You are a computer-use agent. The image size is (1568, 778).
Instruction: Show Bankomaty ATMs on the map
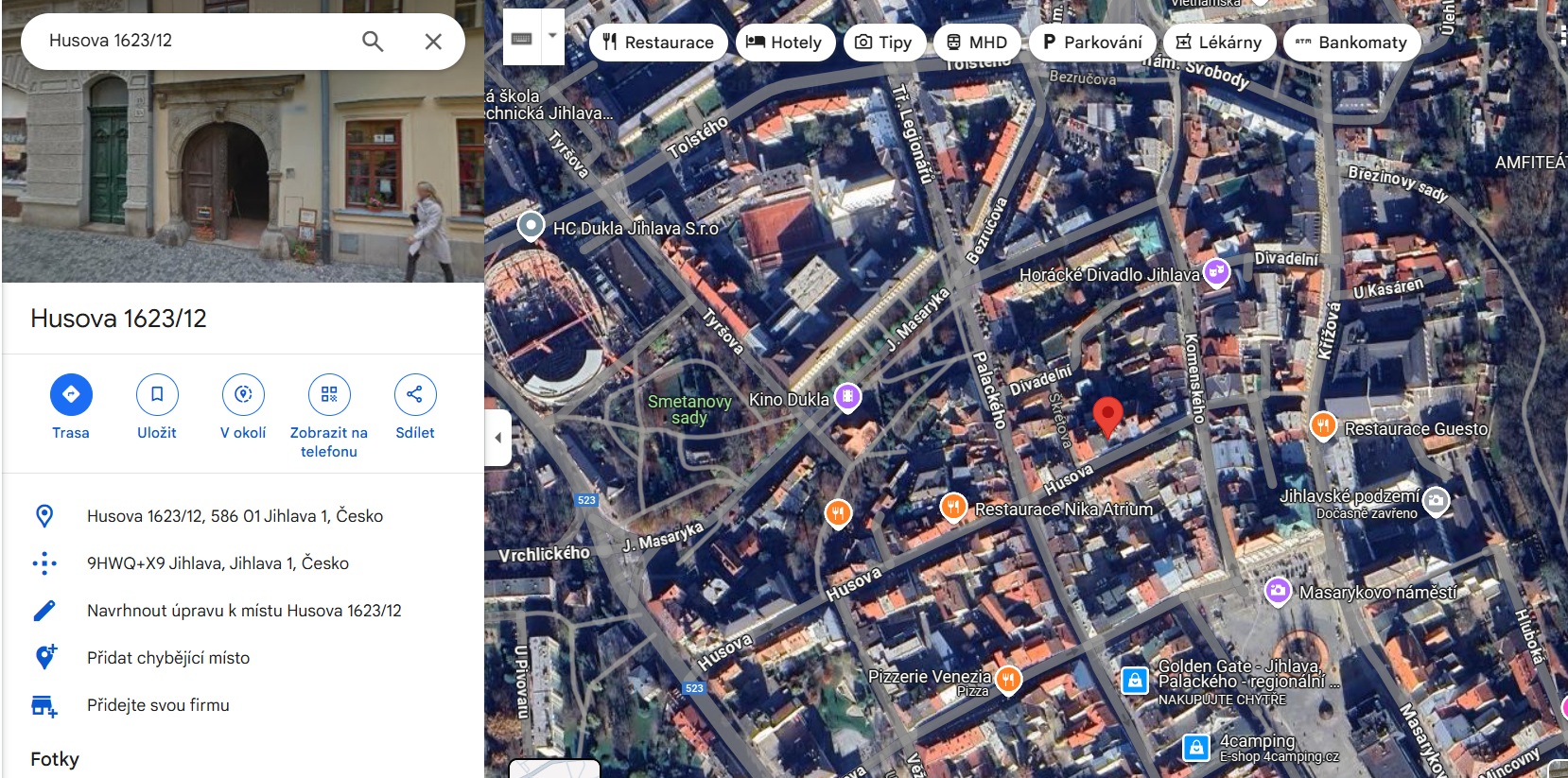[1351, 43]
